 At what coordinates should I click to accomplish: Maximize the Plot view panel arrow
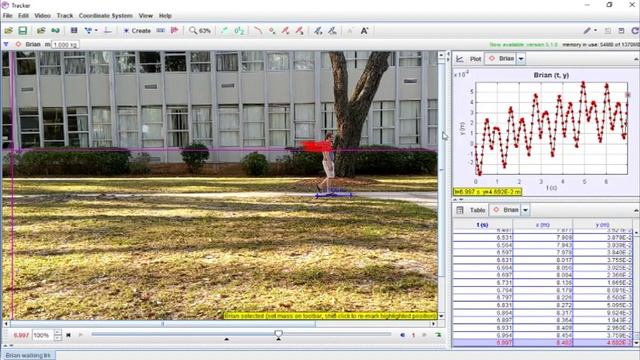click(636, 59)
